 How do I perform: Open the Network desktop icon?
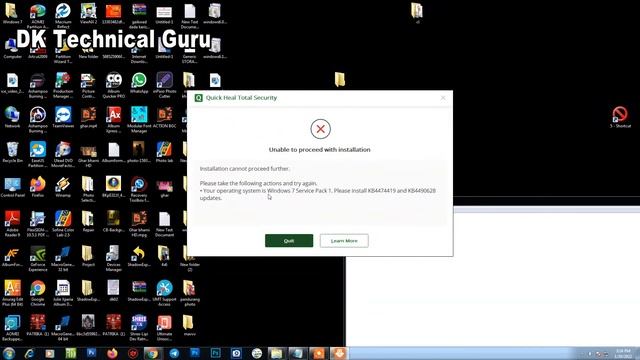12,118
